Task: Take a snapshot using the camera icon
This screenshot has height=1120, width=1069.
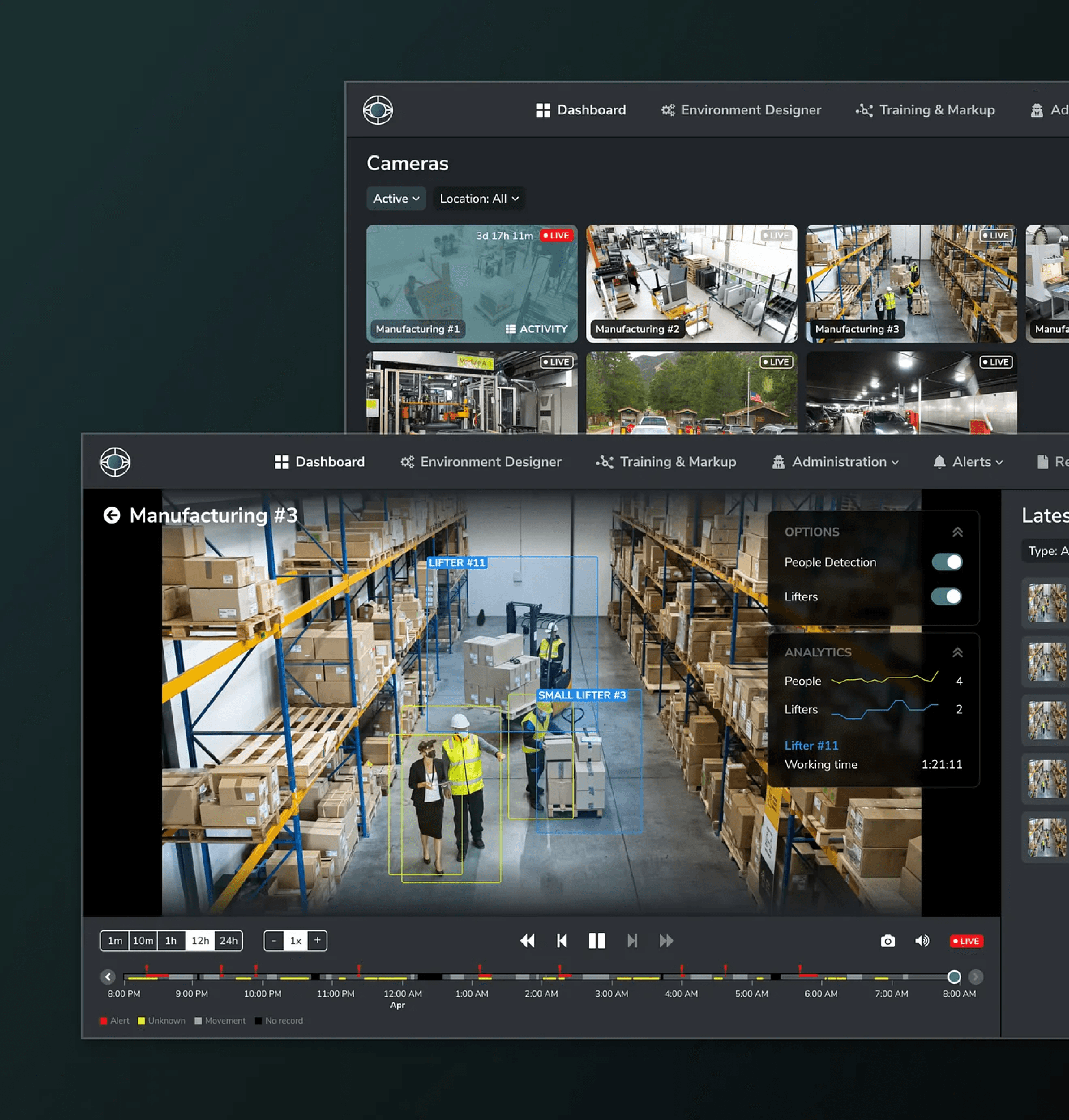Action: click(887, 941)
